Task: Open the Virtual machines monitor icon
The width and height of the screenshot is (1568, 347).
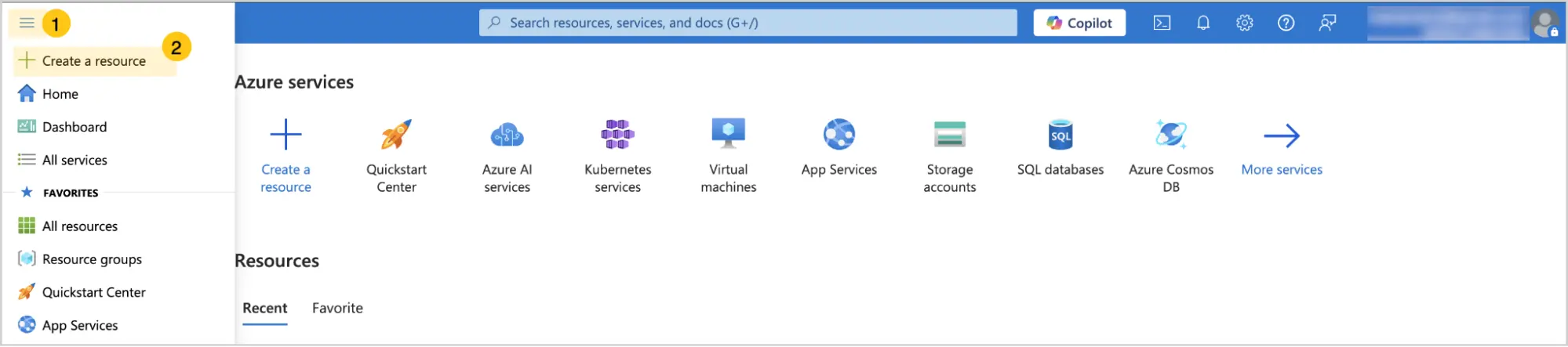Action: pos(728,133)
